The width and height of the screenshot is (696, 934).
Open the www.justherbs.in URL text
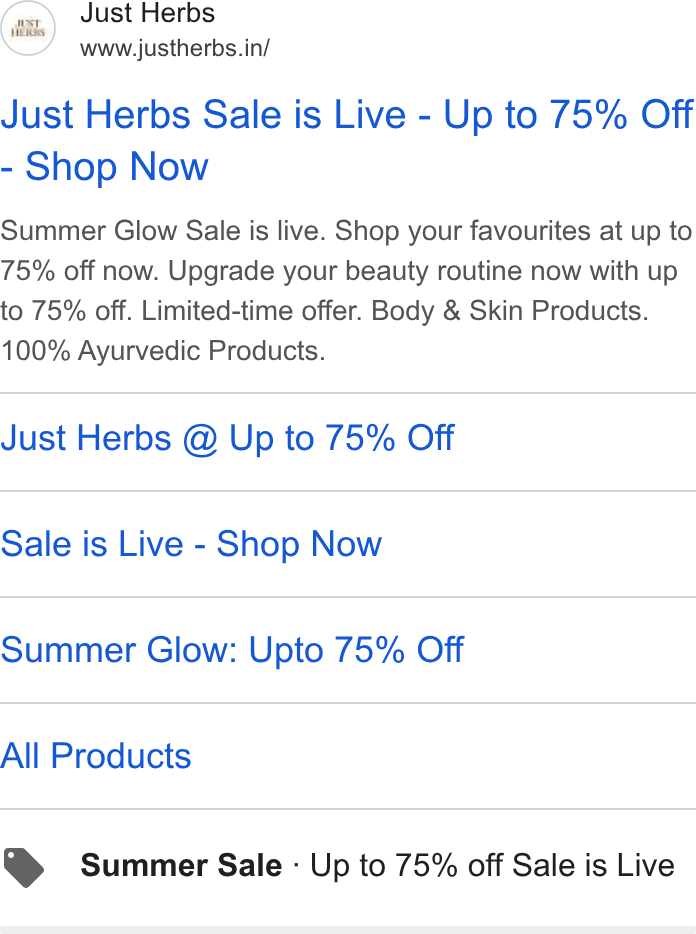click(175, 48)
